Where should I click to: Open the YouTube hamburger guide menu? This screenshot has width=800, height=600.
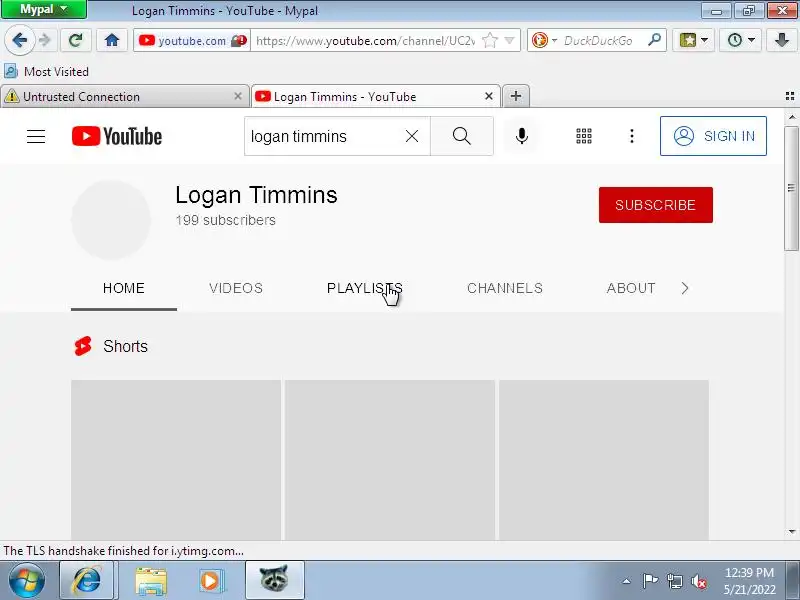coord(36,136)
